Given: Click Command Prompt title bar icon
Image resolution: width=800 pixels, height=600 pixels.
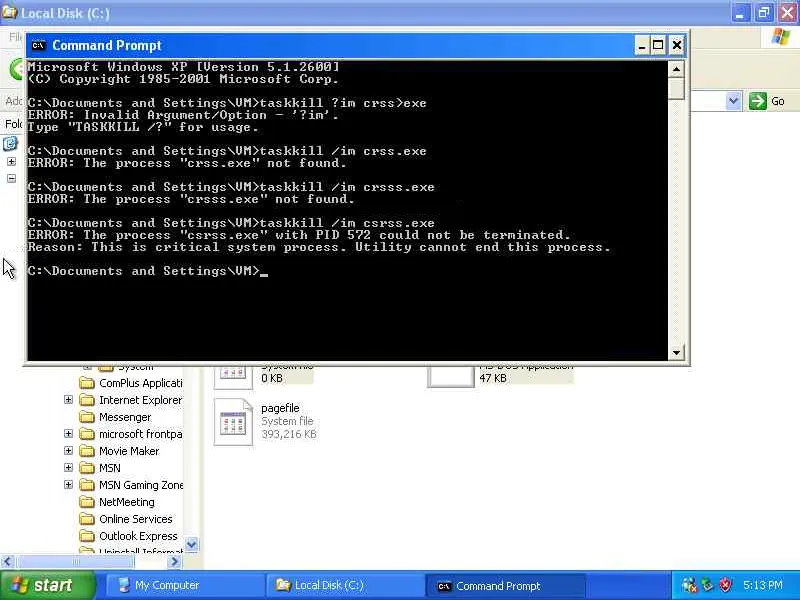Looking at the screenshot, I should 39,45.
